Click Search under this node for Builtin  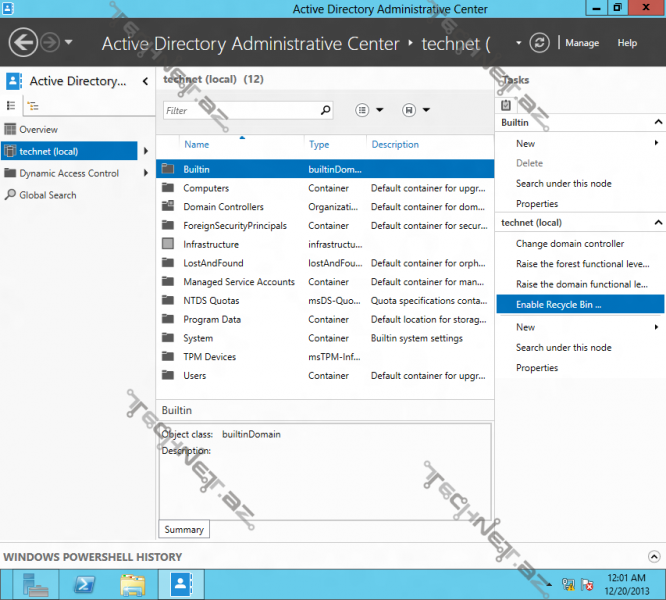coord(564,183)
